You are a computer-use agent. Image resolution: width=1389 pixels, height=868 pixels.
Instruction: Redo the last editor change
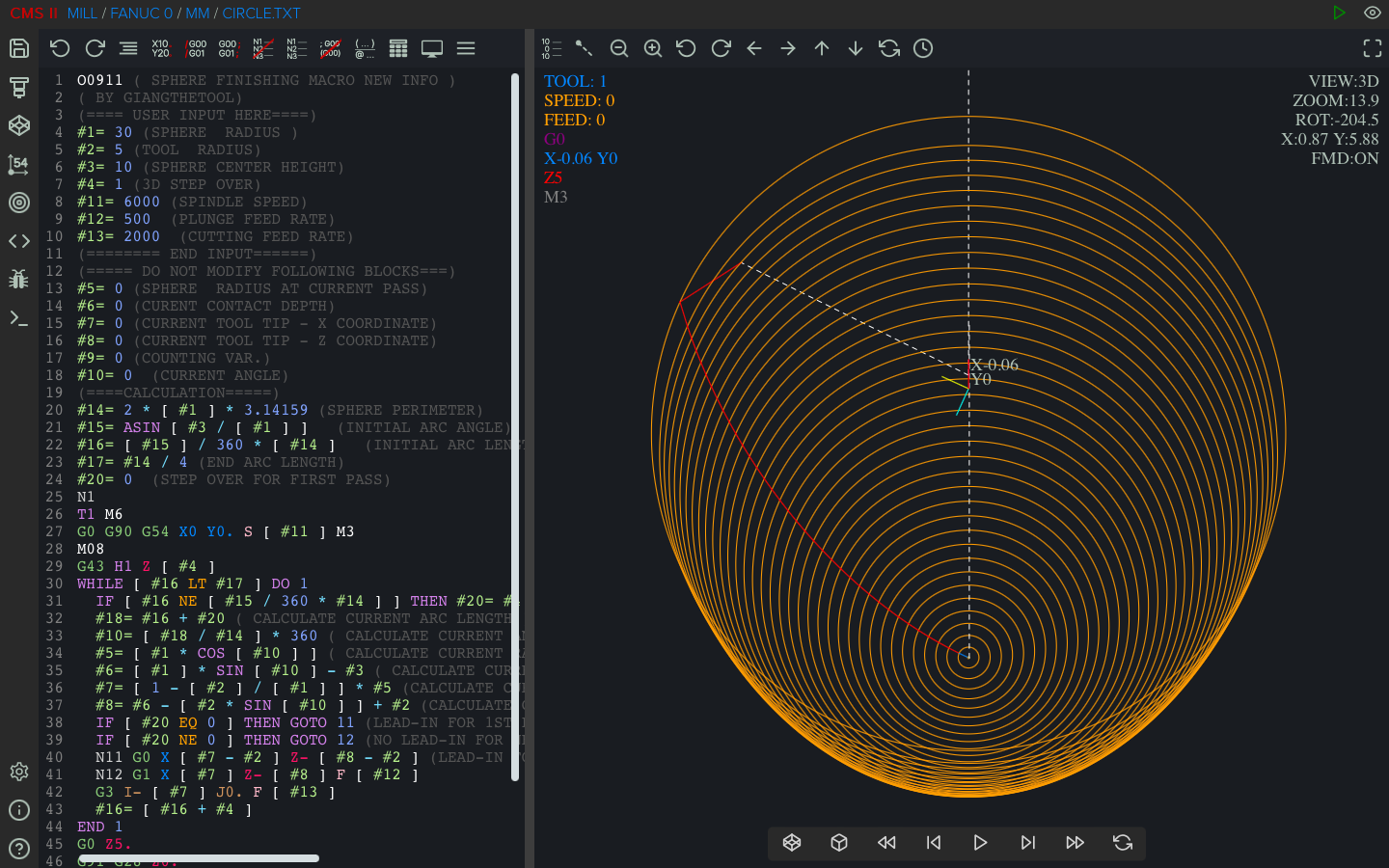[95, 48]
